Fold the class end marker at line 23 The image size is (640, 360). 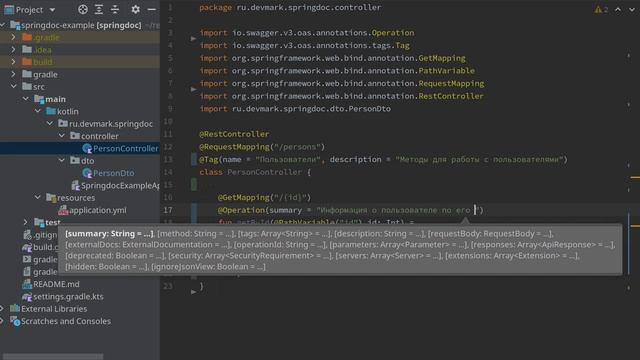[193, 292]
